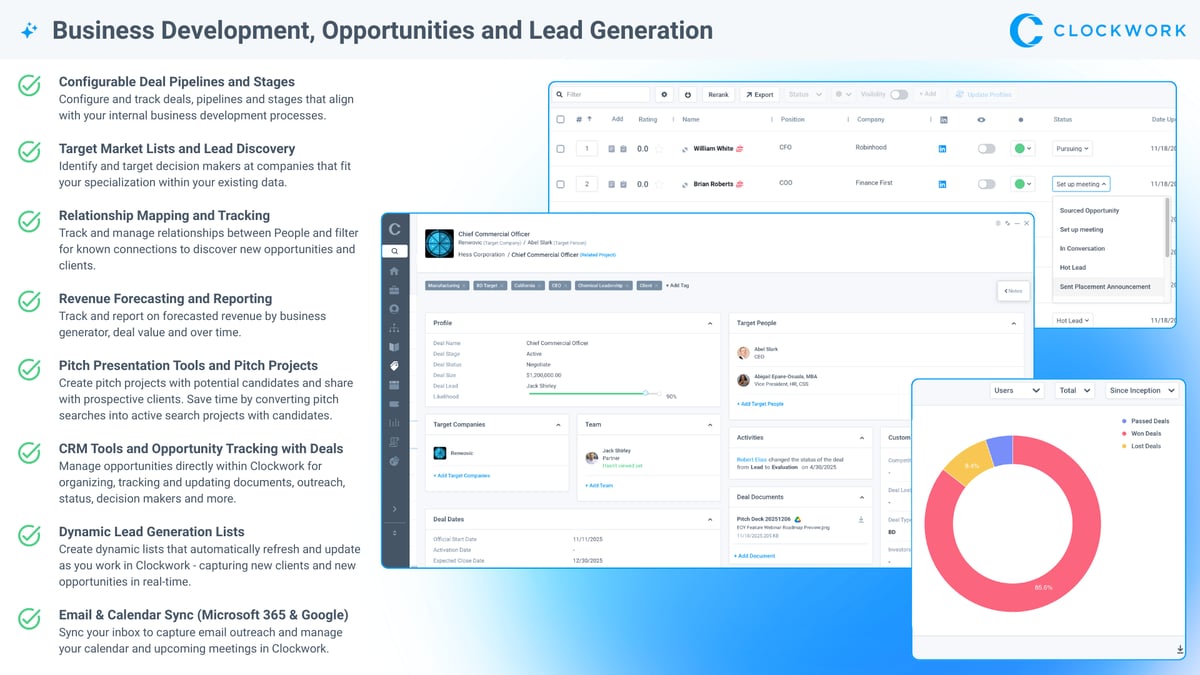Adjust the Likelihood slider handle
The height and width of the screenshot is (675, 1200).
(x=646, y=394)
